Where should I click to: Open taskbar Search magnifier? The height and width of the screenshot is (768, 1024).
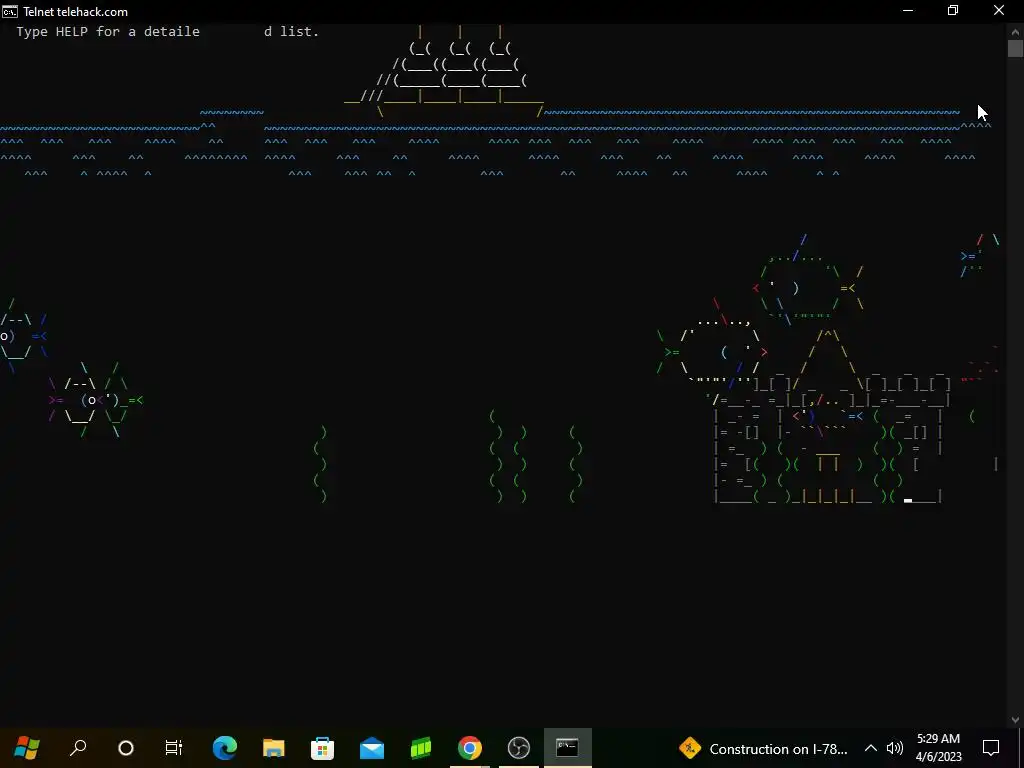[x=78, y=747]
